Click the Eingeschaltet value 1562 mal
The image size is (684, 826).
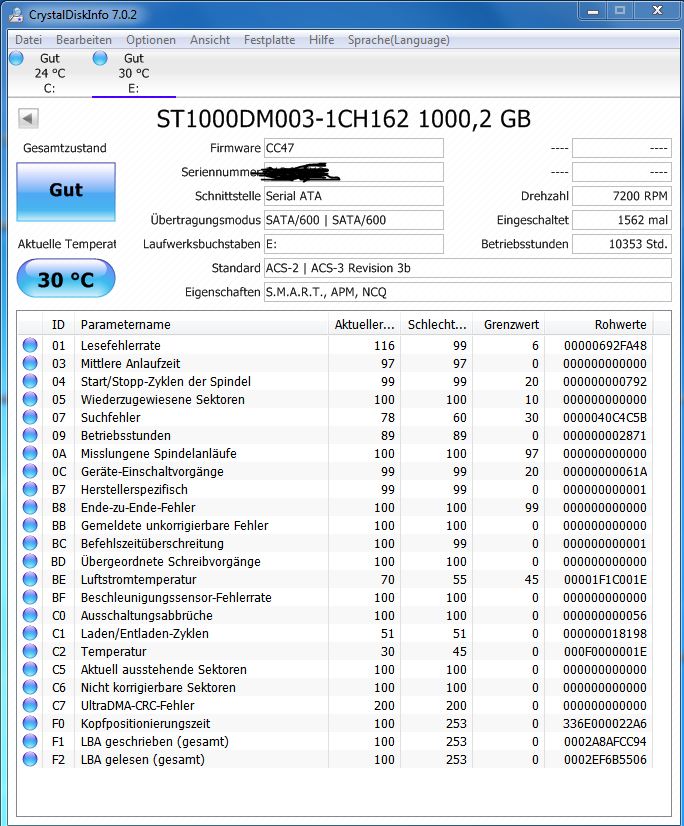click(622, 220)
